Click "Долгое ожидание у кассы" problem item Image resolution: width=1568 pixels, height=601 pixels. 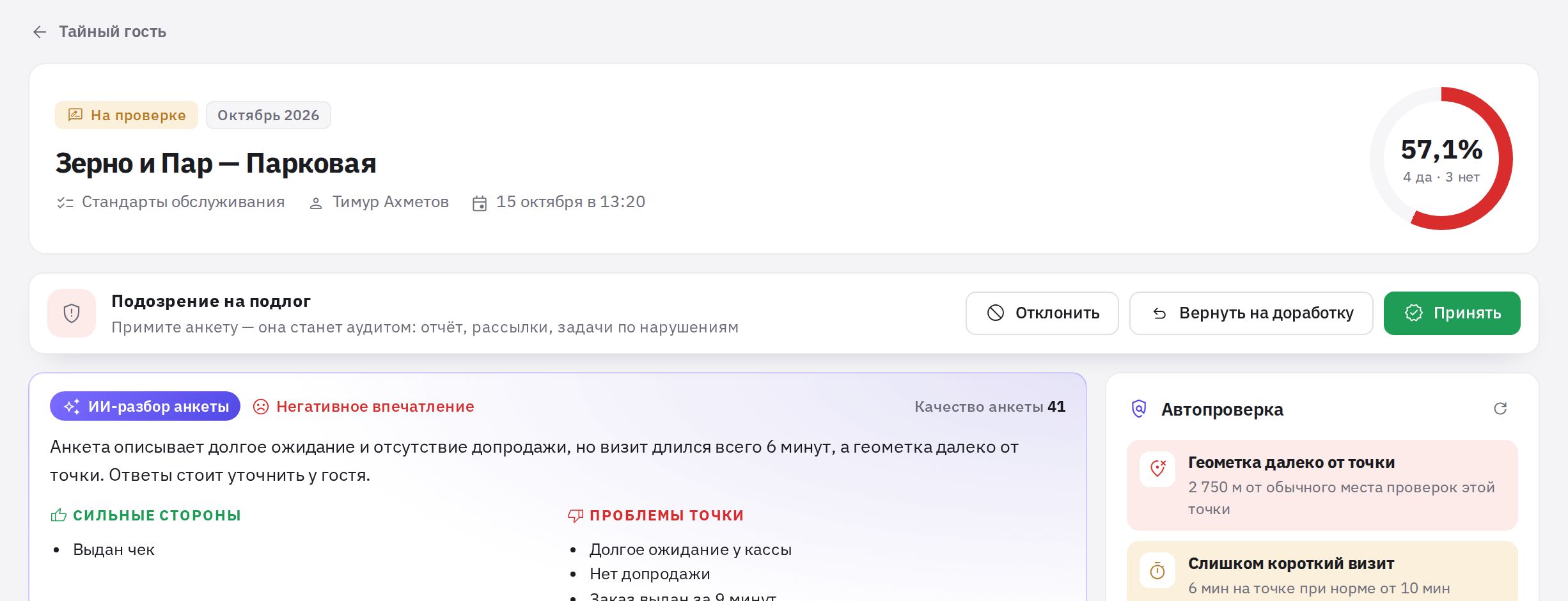(691, 550)
